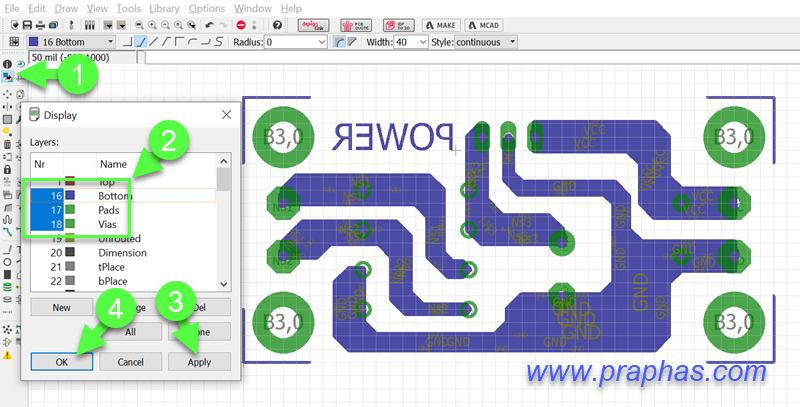
Task: Click the Zoom out magnifier icon
Action: pyautogui.click(x=165, y=25)
